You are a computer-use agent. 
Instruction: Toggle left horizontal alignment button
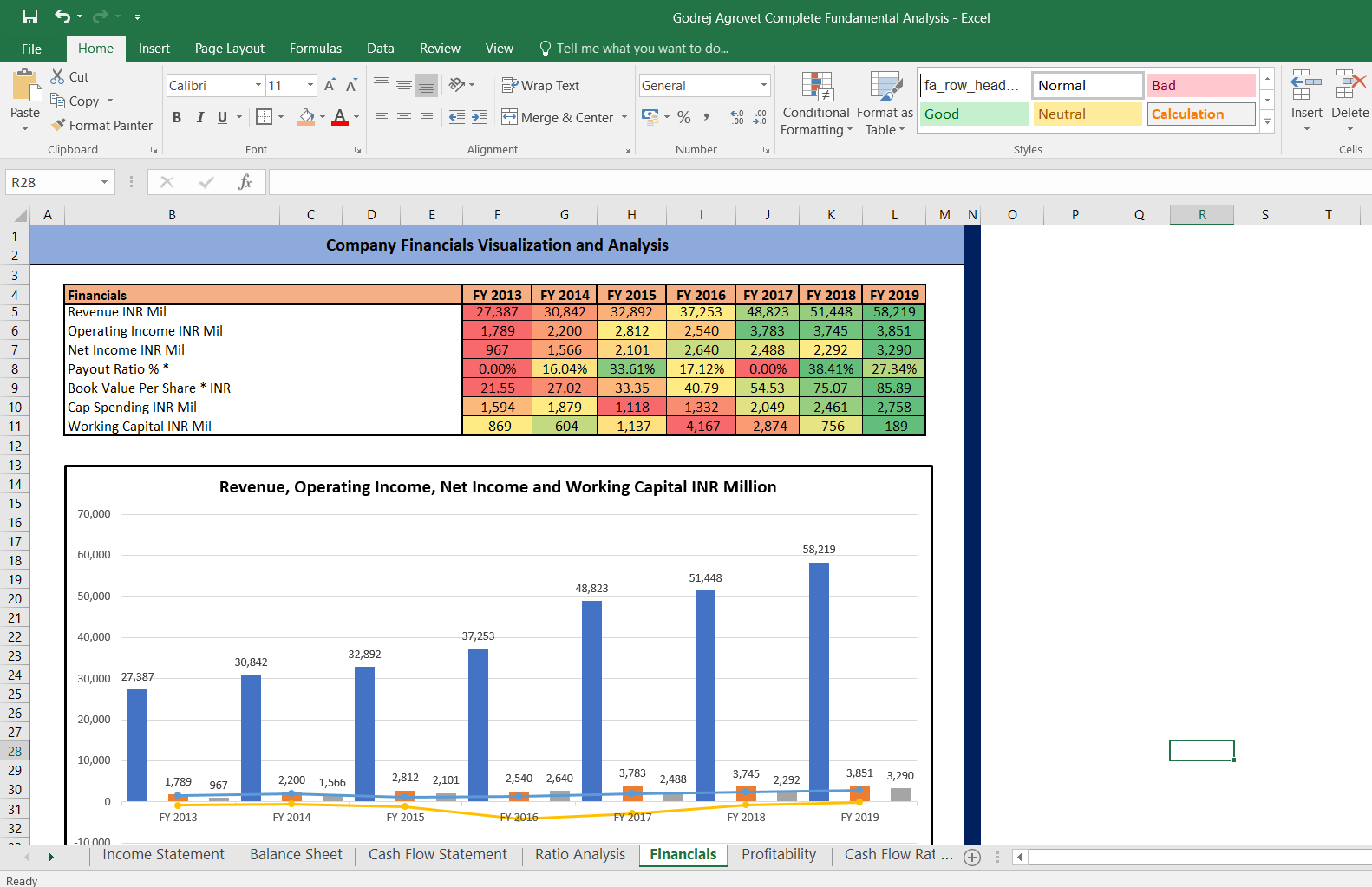tap(382, 117)
